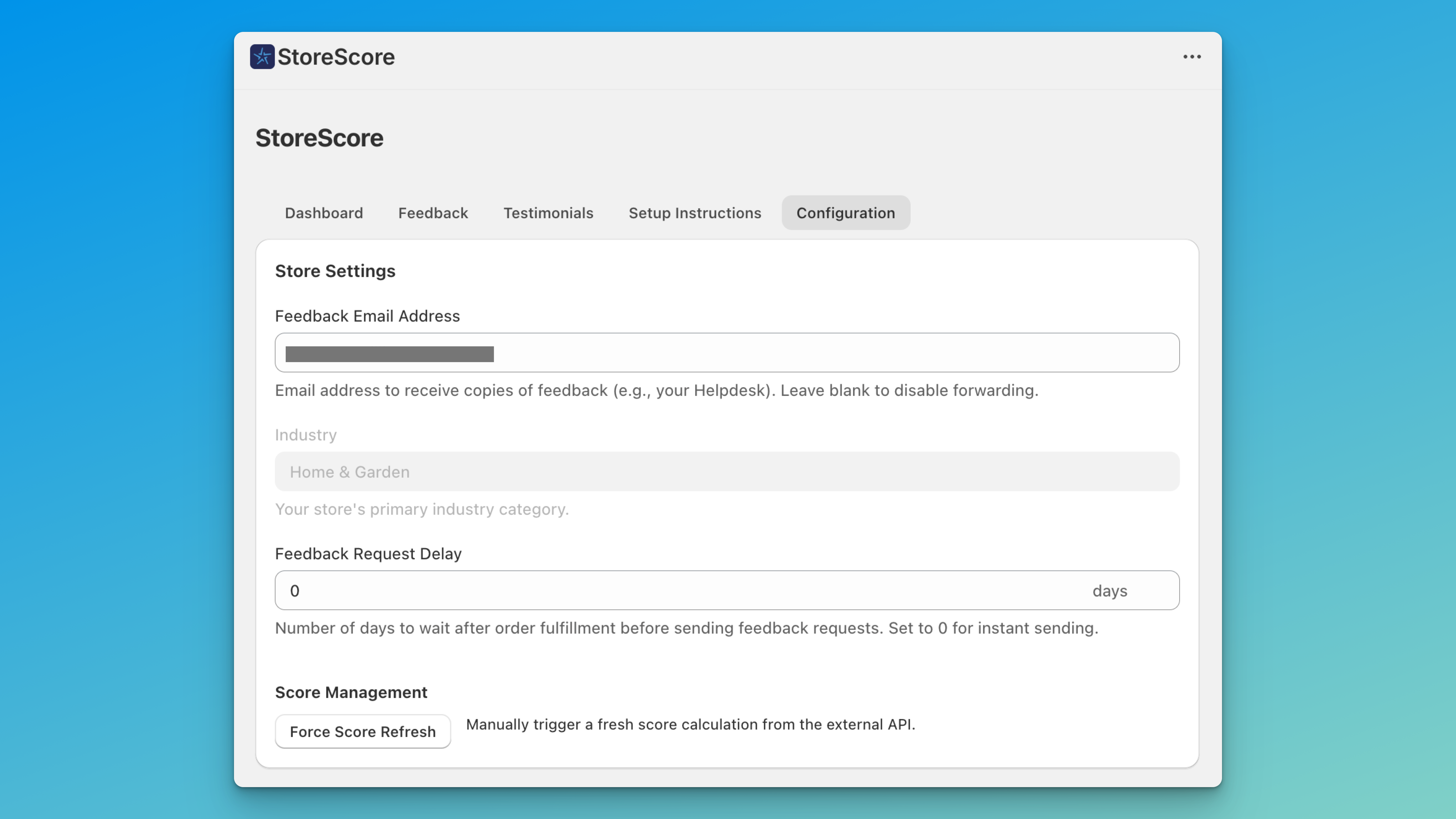Open the Feedback tab
Viewport: 1456px width, 819px height.
click(x=433, y=213)
